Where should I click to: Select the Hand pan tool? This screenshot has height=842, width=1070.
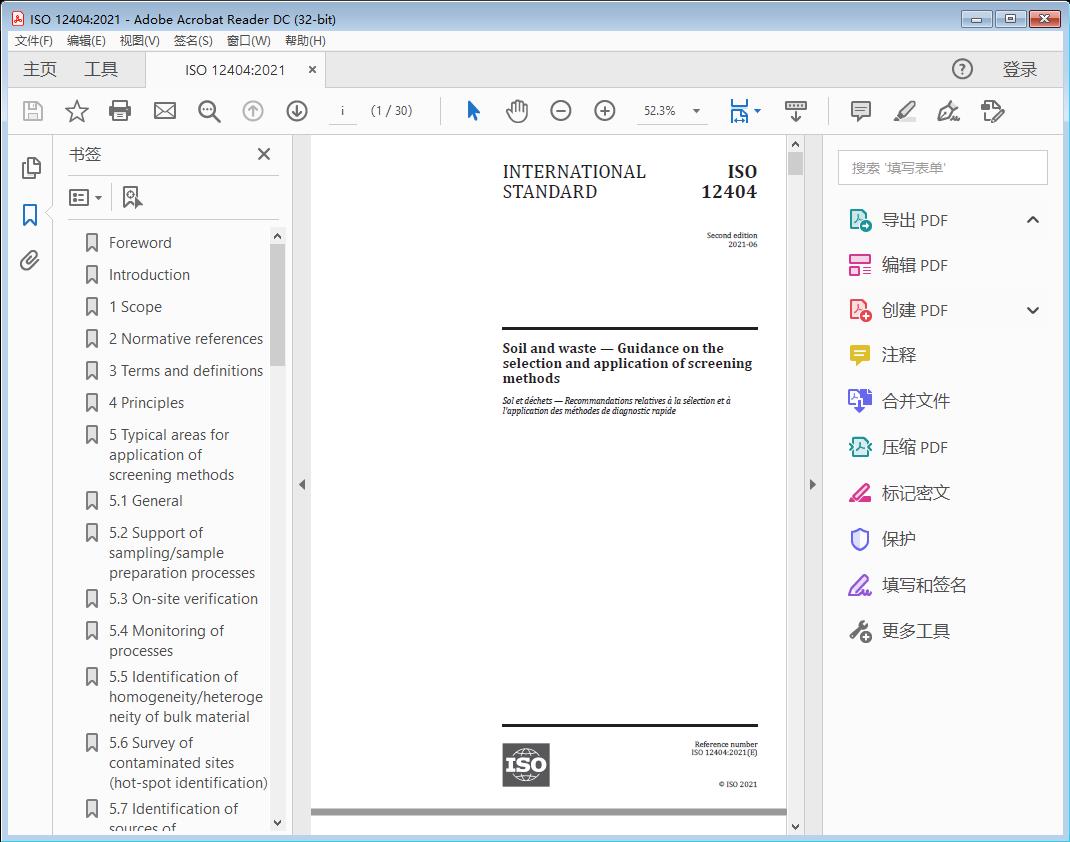coord(517,111)
